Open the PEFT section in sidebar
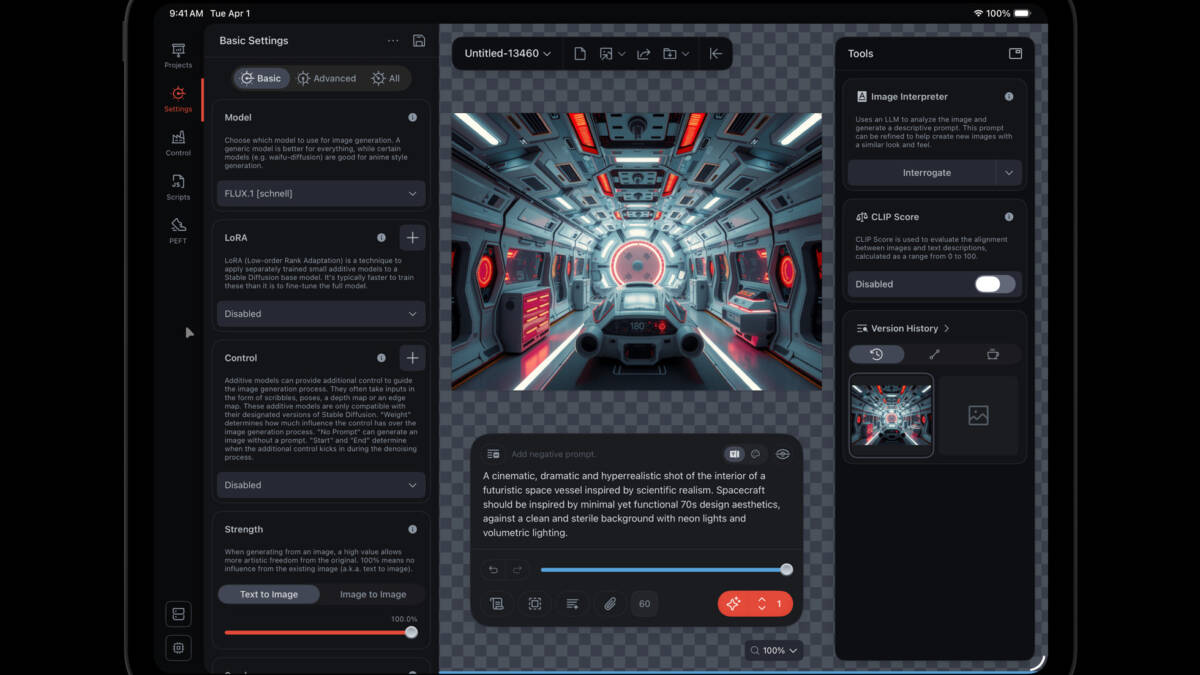This screenshot has width=1200, height=675. coord(178,231)
